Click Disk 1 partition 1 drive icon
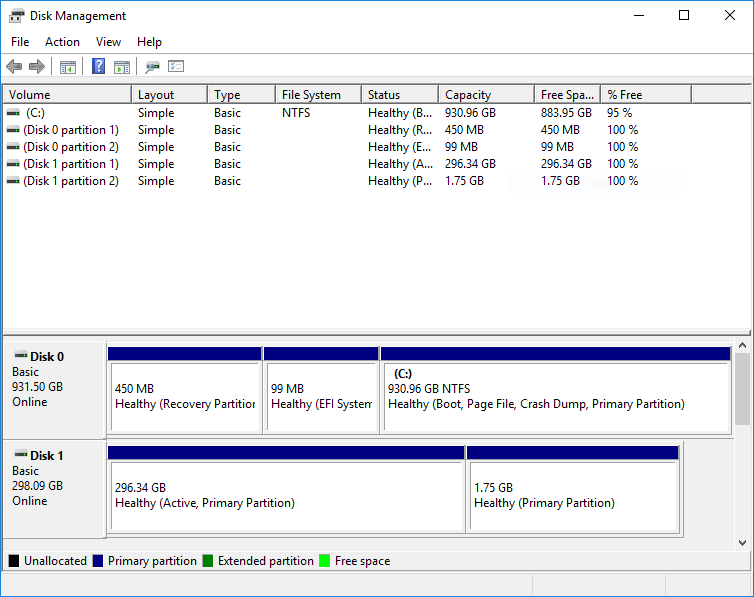This screenshot has height=597, width=754. click(x=13, y=164)
